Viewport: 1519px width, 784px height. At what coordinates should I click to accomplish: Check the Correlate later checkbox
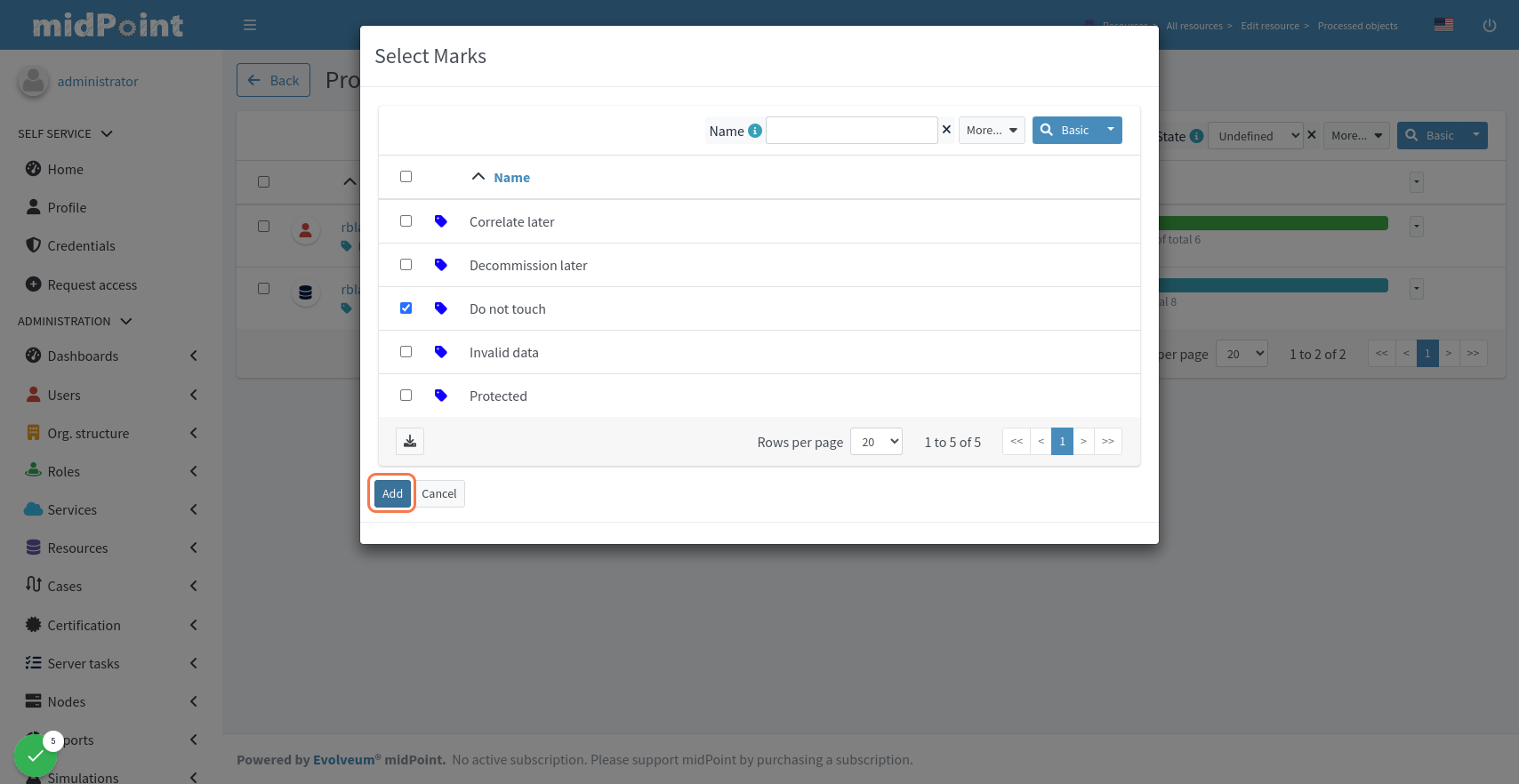point(406,221)
